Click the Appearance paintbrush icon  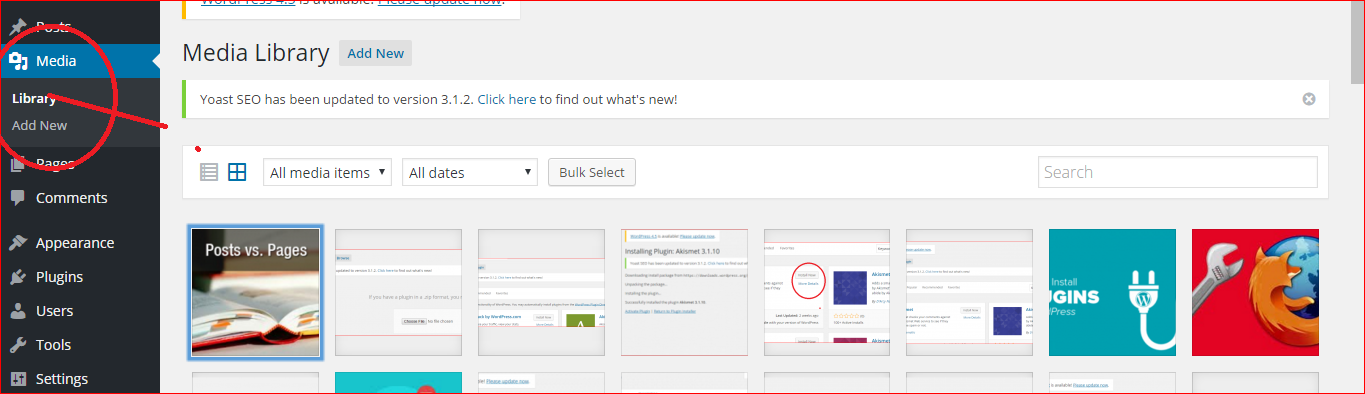pos(18,243)
